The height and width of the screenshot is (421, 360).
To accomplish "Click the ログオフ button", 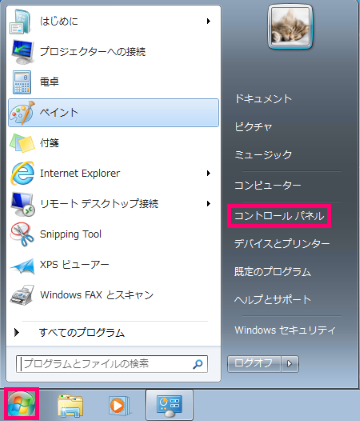I will tap(255, 363).
